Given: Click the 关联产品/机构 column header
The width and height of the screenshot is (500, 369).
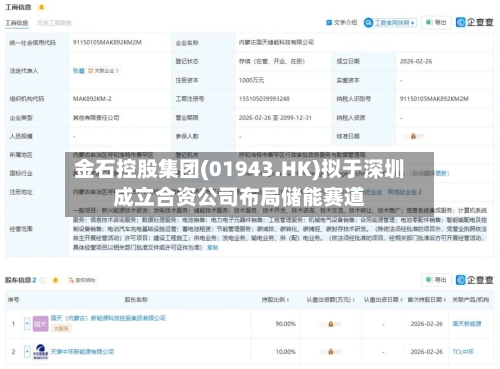Looking at the screenshot, I should pyautogui.click(x=470, y=300).
